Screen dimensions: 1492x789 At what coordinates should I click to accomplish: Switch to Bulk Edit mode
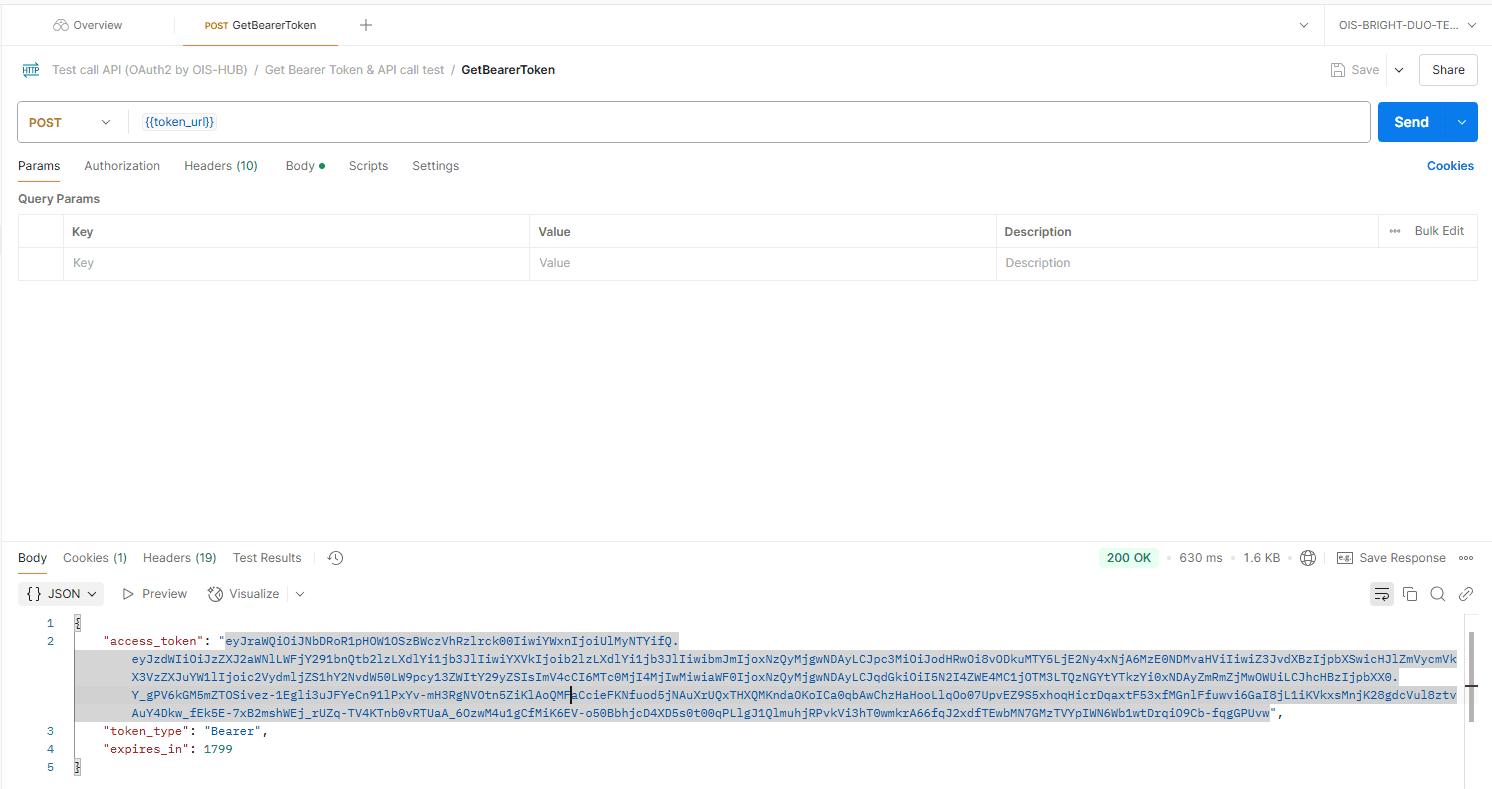coord(1439,231)
